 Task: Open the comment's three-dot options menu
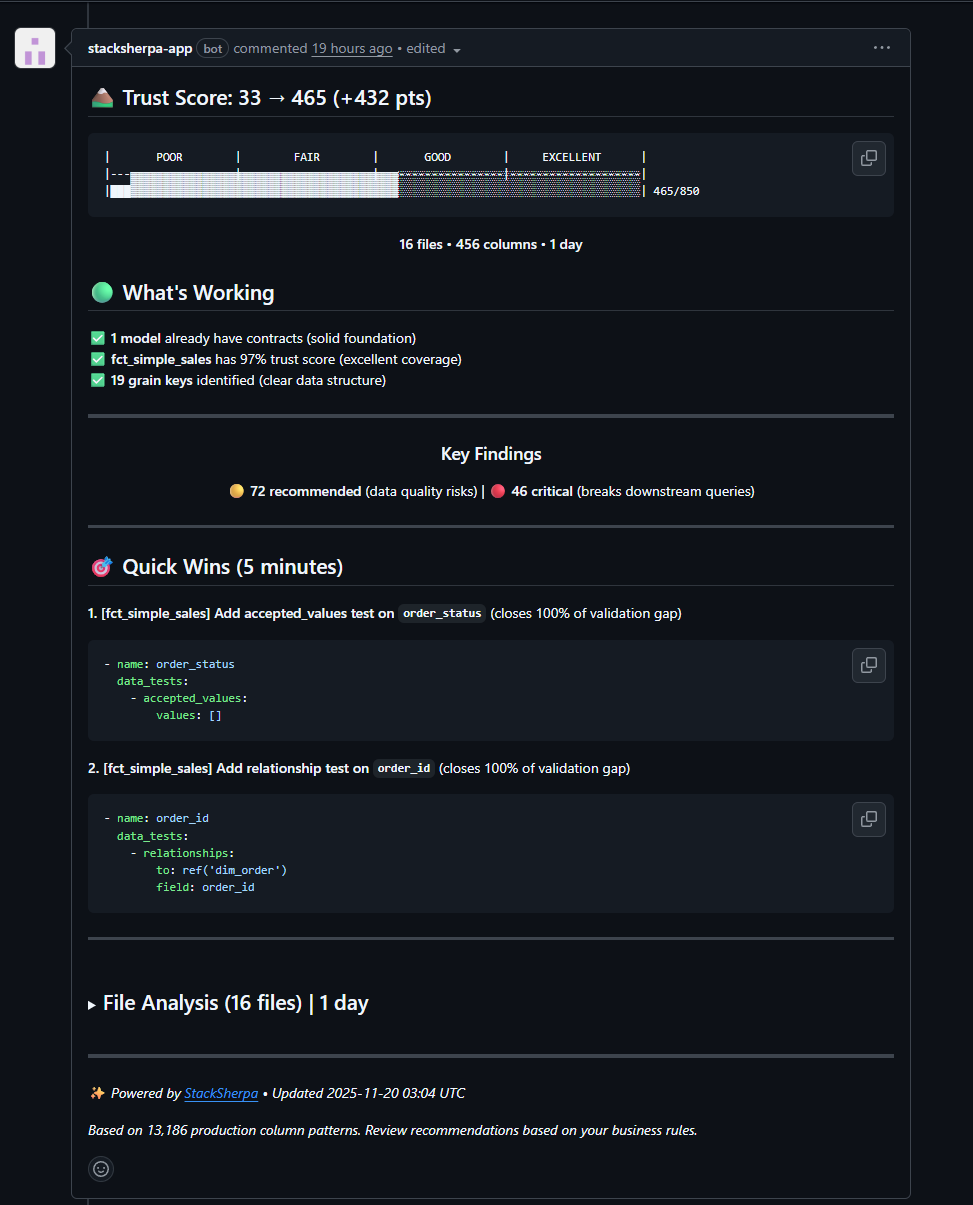(x=881, y=48)
